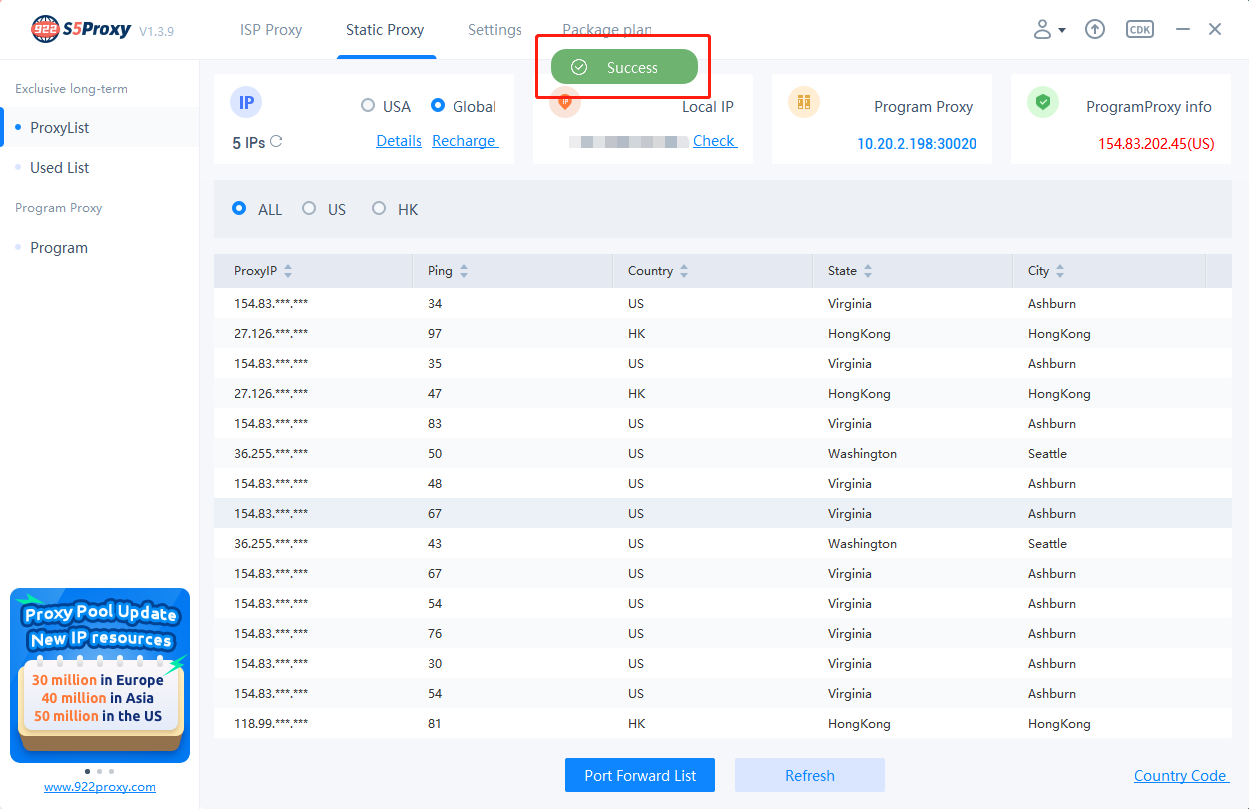
Task: Select the HongKong row with ping 97
Action: coord(722,333)
